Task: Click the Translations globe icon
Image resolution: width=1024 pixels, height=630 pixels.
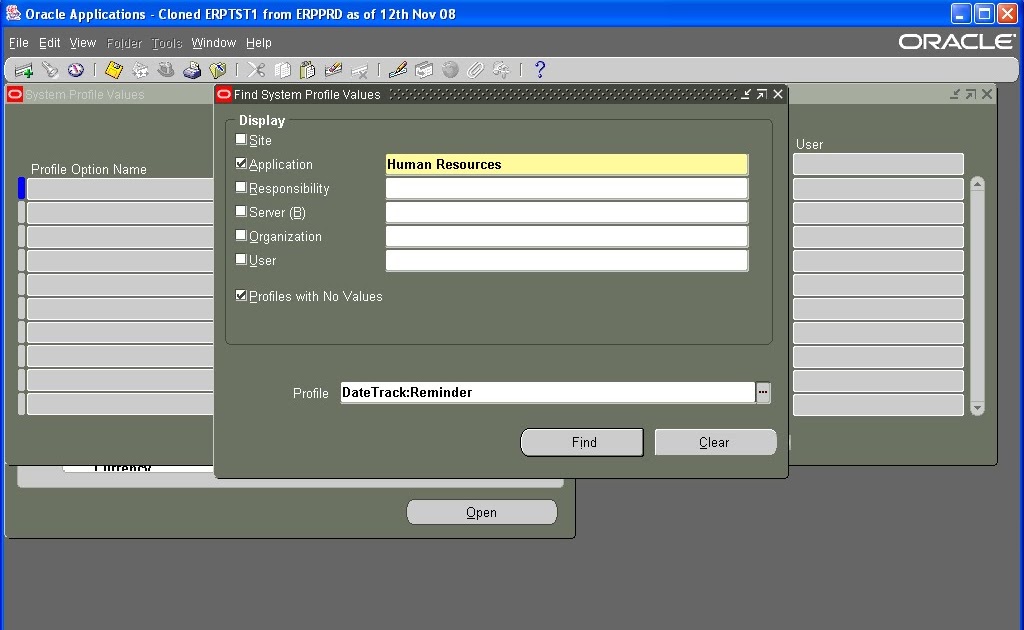Action: point(450,70)
